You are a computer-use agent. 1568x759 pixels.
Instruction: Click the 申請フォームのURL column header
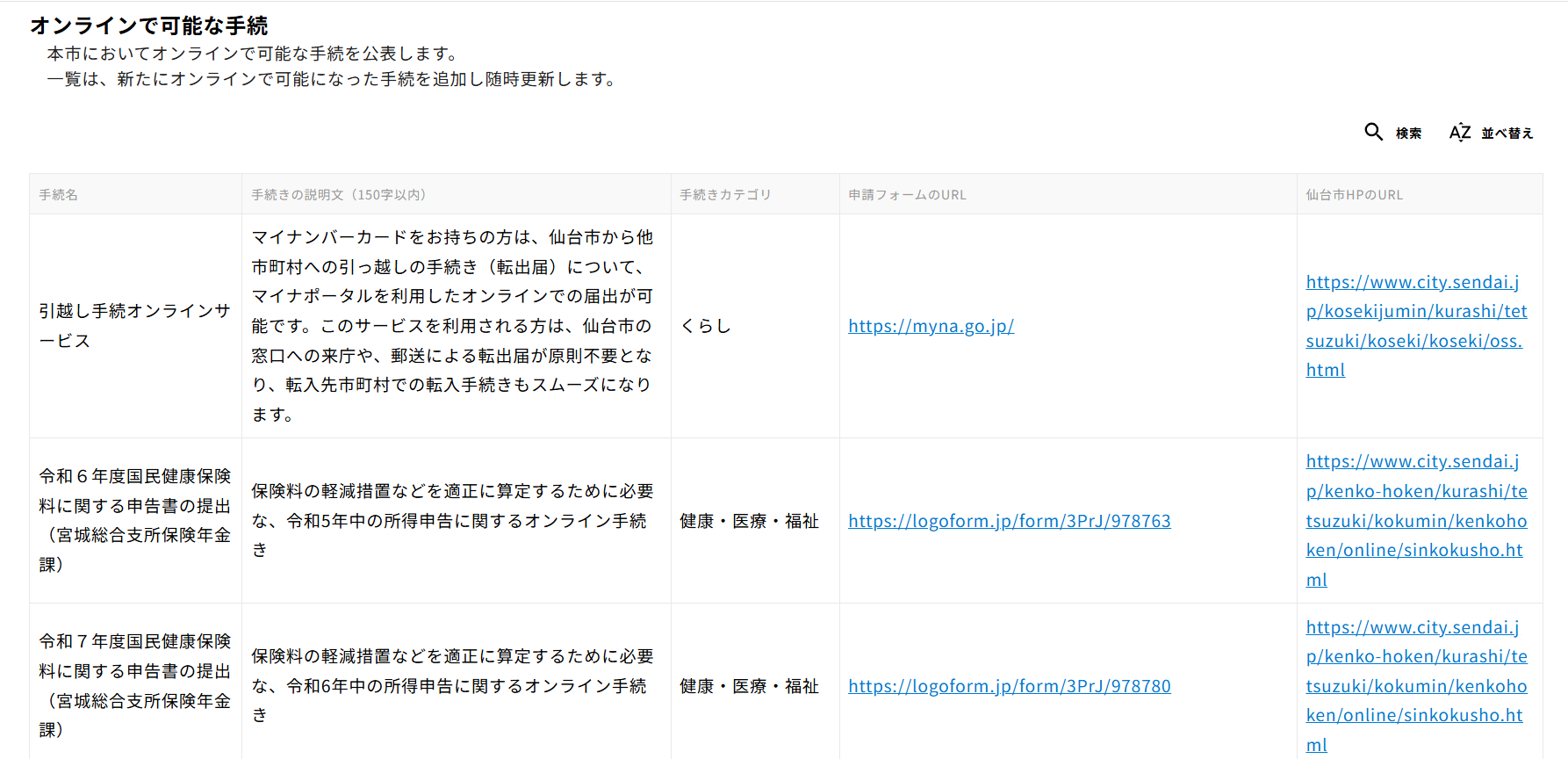[907, 195]
